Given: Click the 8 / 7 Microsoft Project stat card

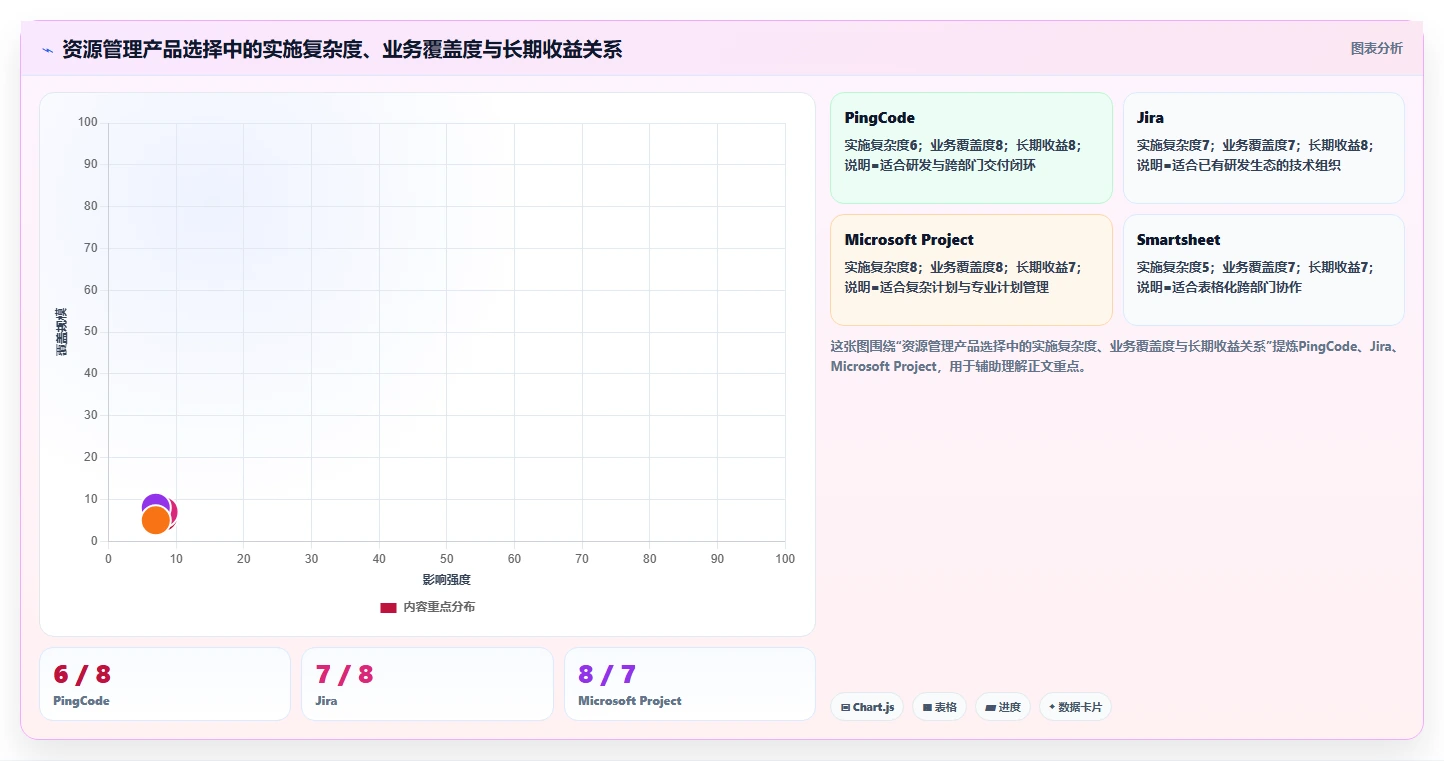Looking at the screenshot, I should pos(690,684).
